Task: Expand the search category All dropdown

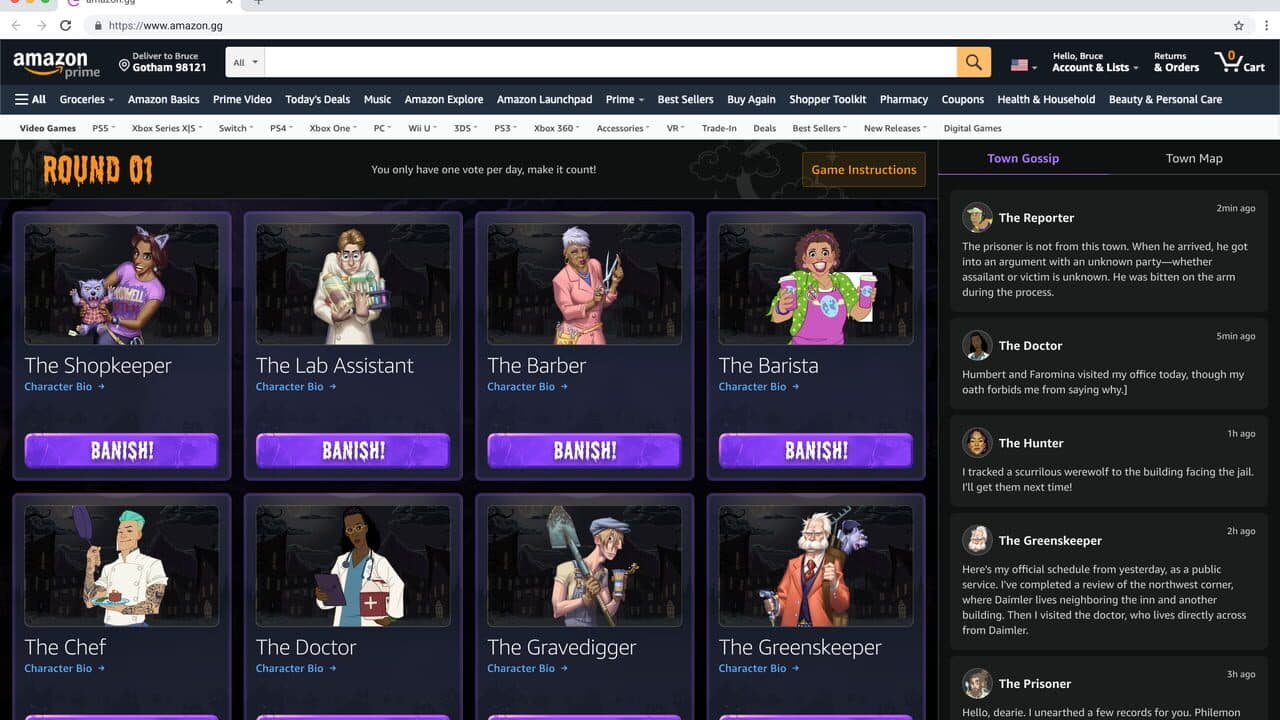Action: point(245,62)
